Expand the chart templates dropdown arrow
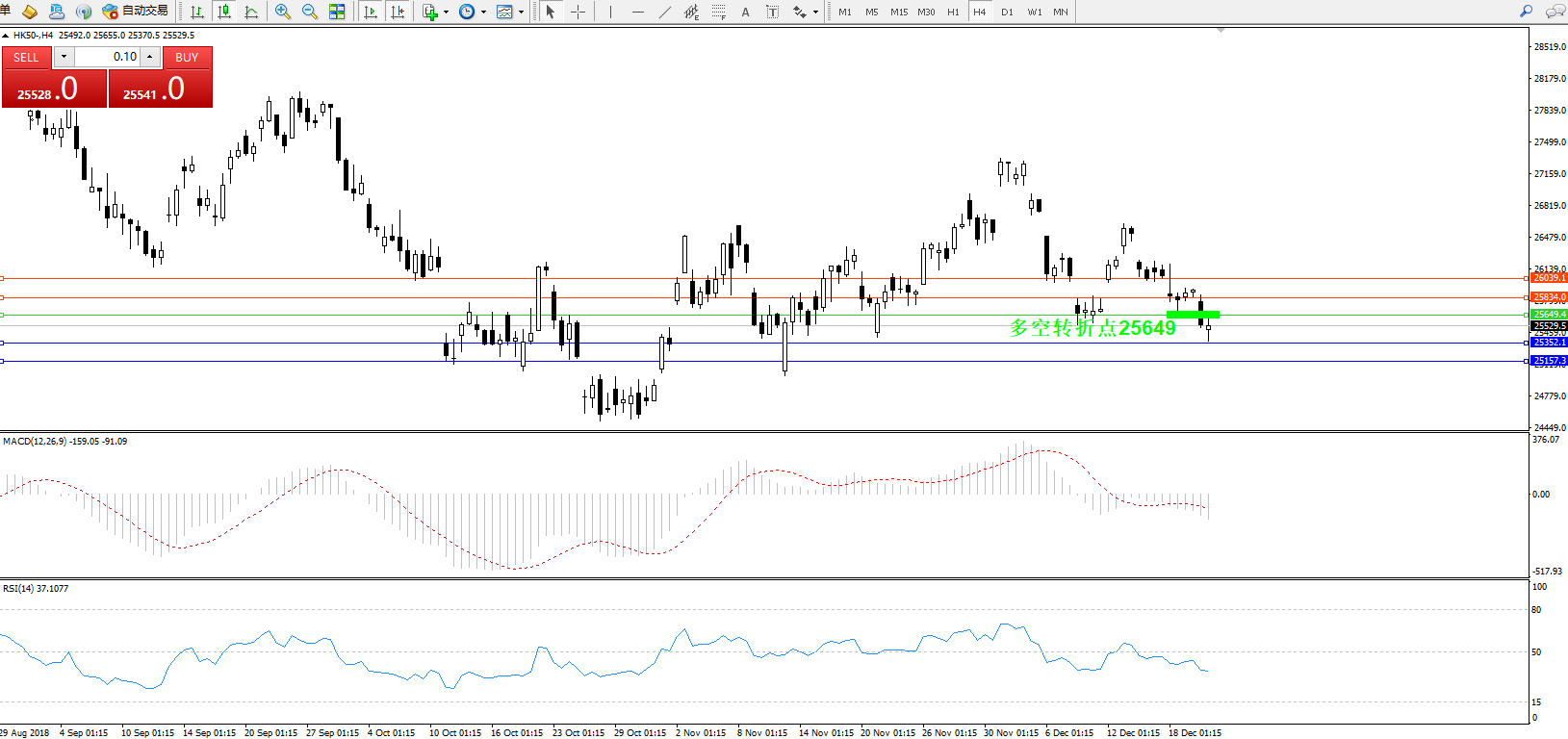The image size is (1568, 739). [522, 13]
